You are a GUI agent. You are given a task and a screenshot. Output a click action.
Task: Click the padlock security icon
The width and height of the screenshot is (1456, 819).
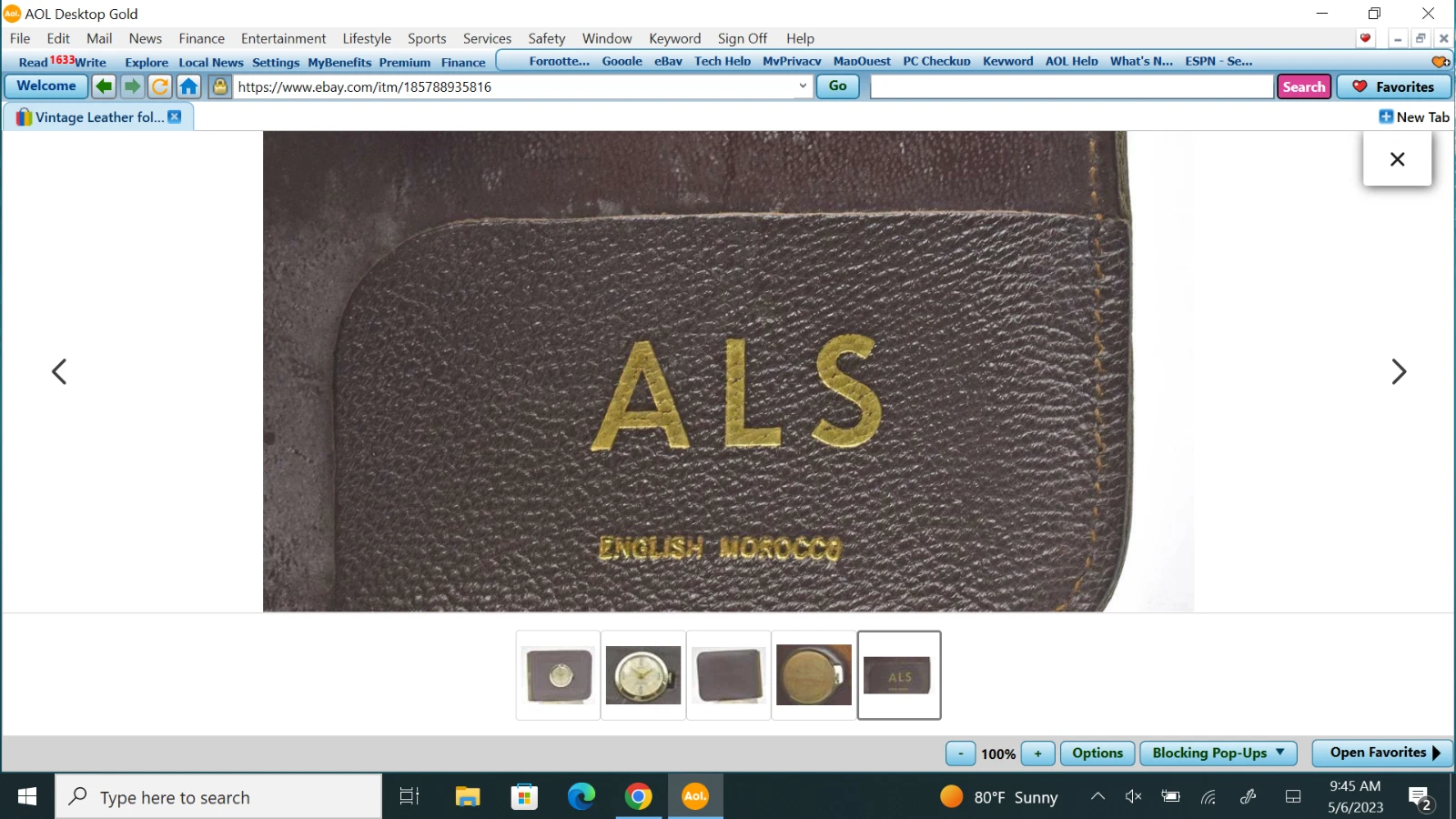[x=219, y=86]
